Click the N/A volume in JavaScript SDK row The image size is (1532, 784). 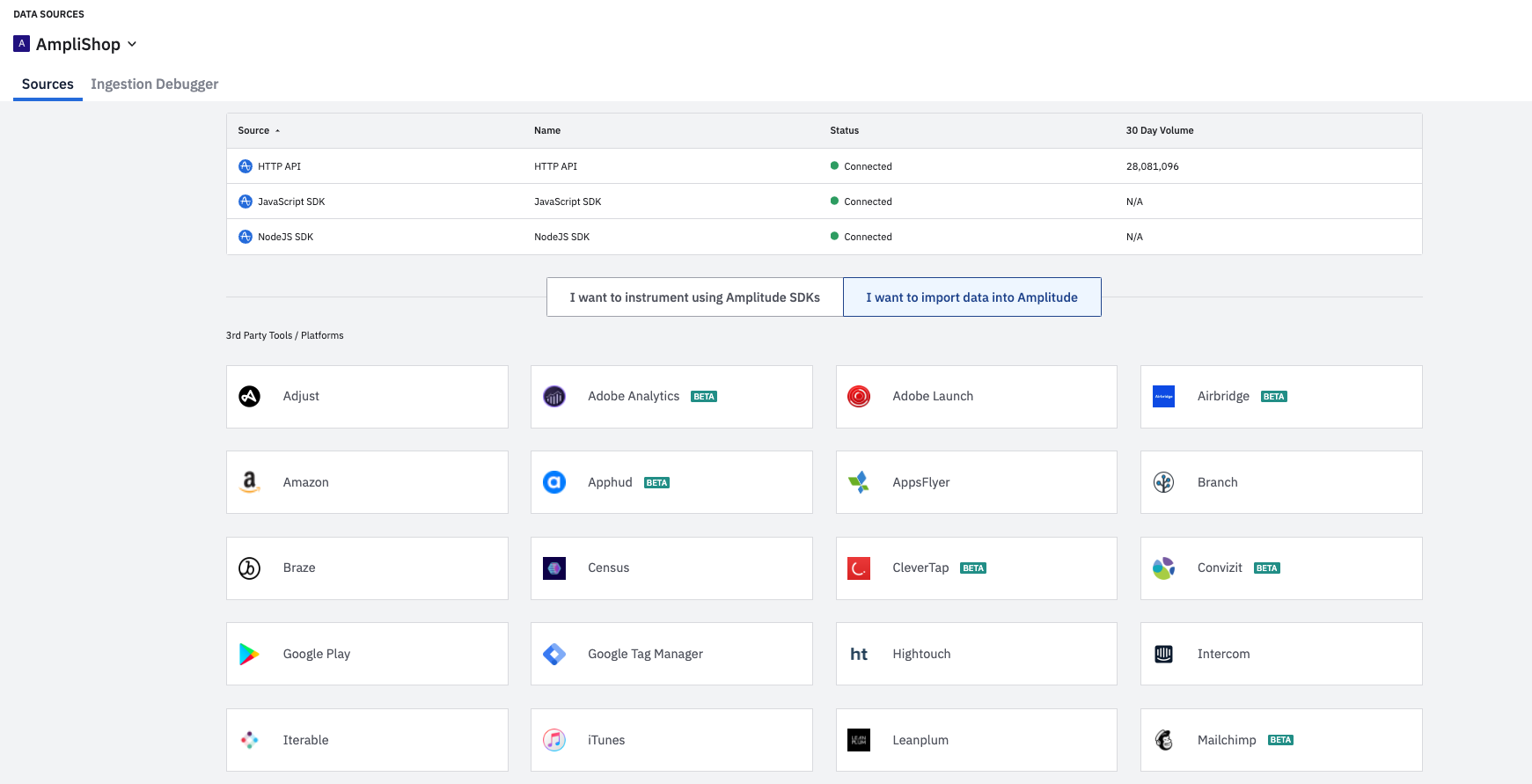1134,201
